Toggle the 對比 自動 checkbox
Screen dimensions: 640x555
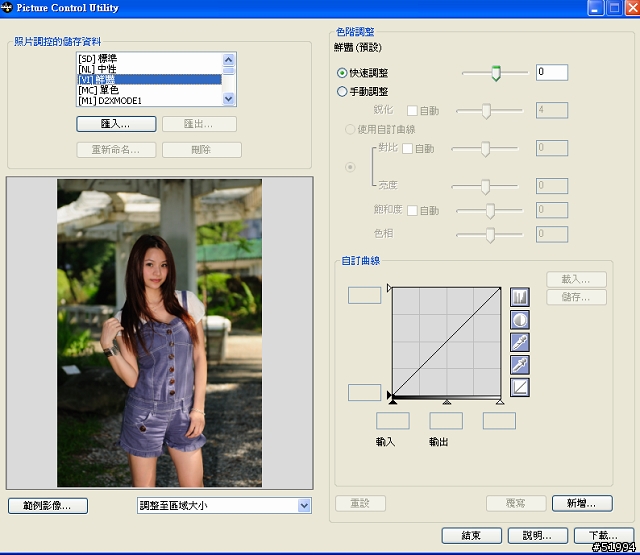[x=407, y=149]
